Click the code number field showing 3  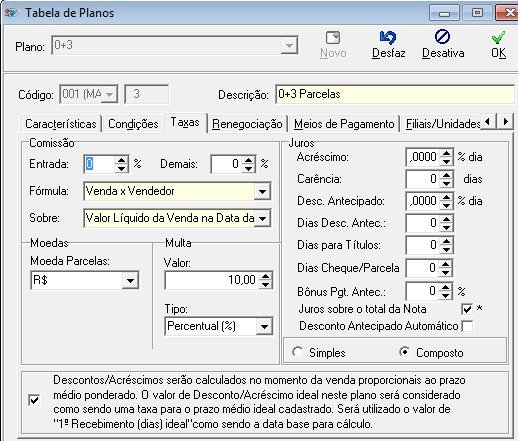147,94
